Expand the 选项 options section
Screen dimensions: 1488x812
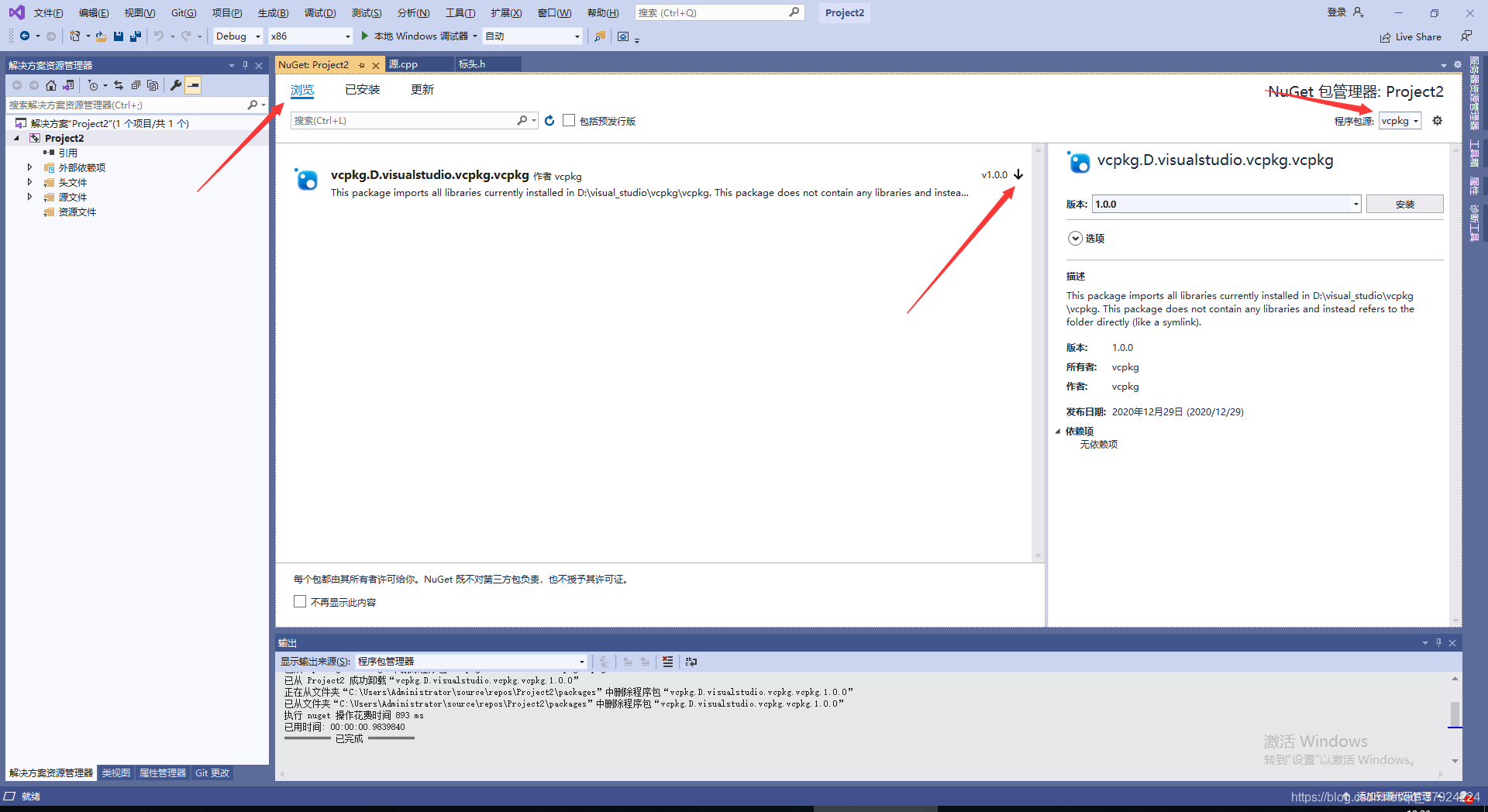[x=1075, y=239]
